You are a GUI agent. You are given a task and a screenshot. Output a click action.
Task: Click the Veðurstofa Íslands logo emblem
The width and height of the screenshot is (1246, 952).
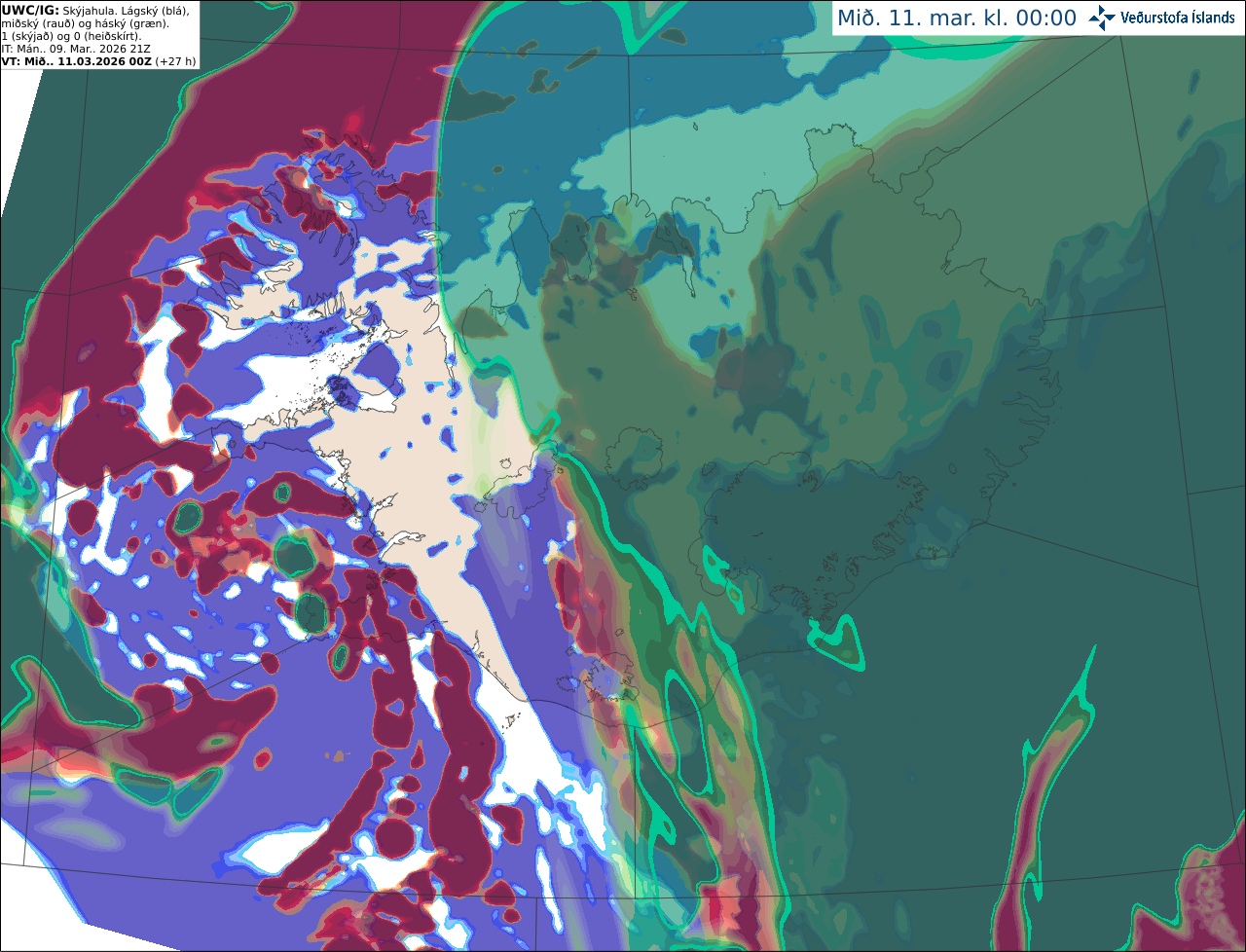(1102, 18)
